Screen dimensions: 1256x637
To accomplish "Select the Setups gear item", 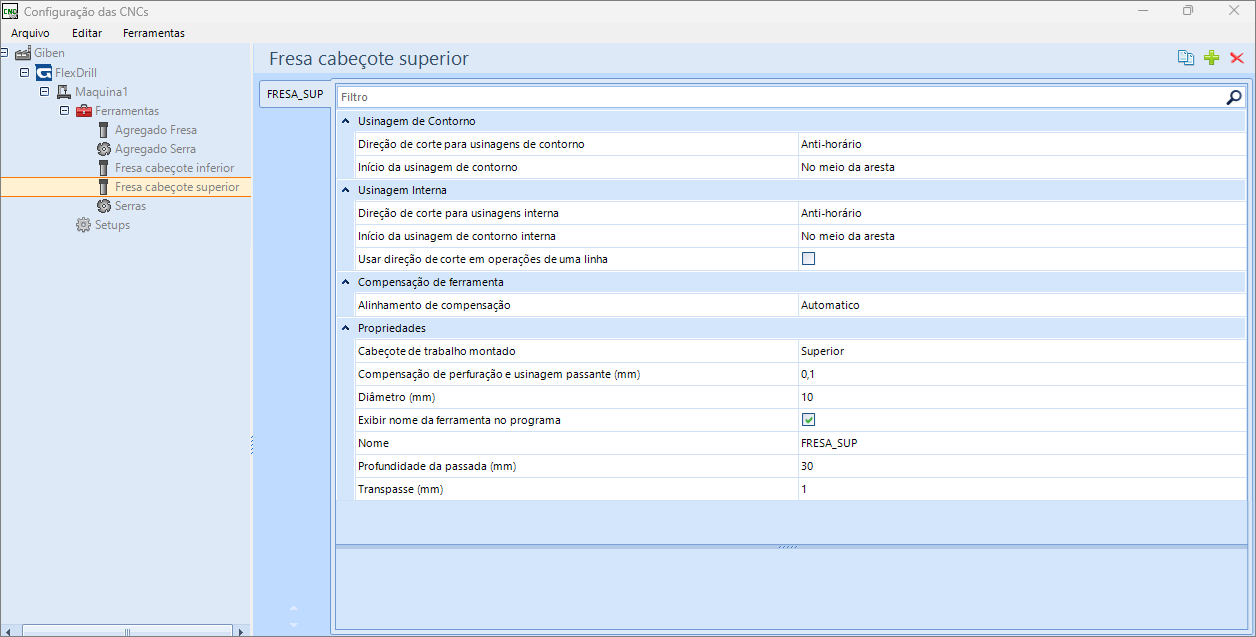I will click(x=112, y=225).
